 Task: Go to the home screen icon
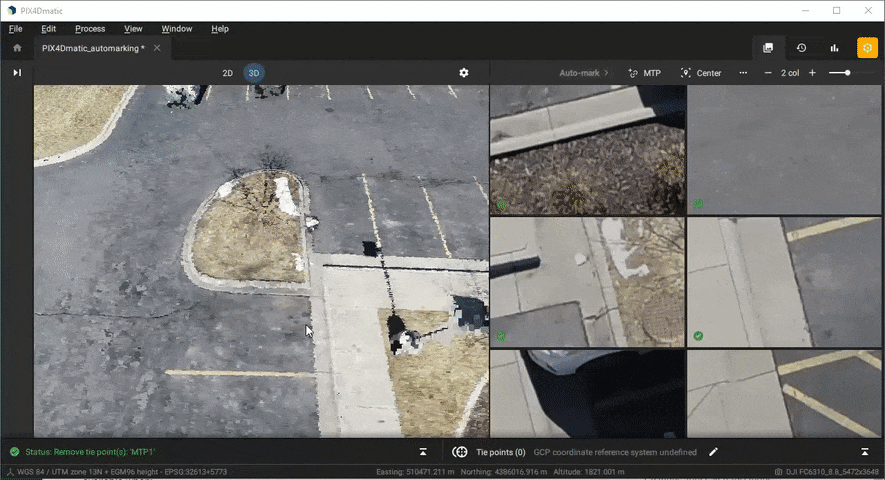tap(17, 48)
